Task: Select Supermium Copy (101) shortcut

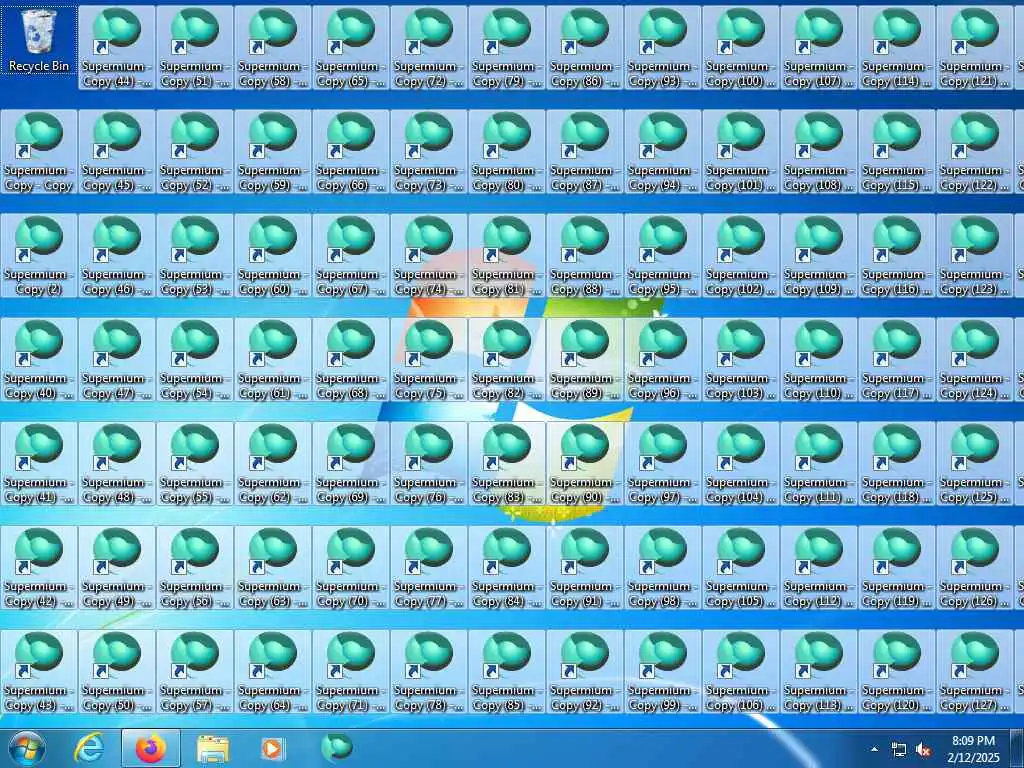Action: pyautogui.click(x=741, y=152)
